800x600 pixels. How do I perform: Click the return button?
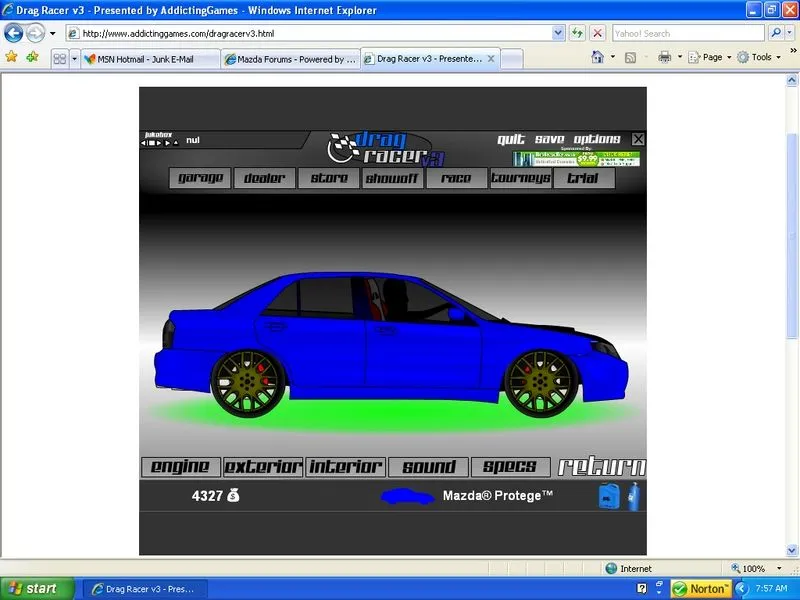click(601, 467)
